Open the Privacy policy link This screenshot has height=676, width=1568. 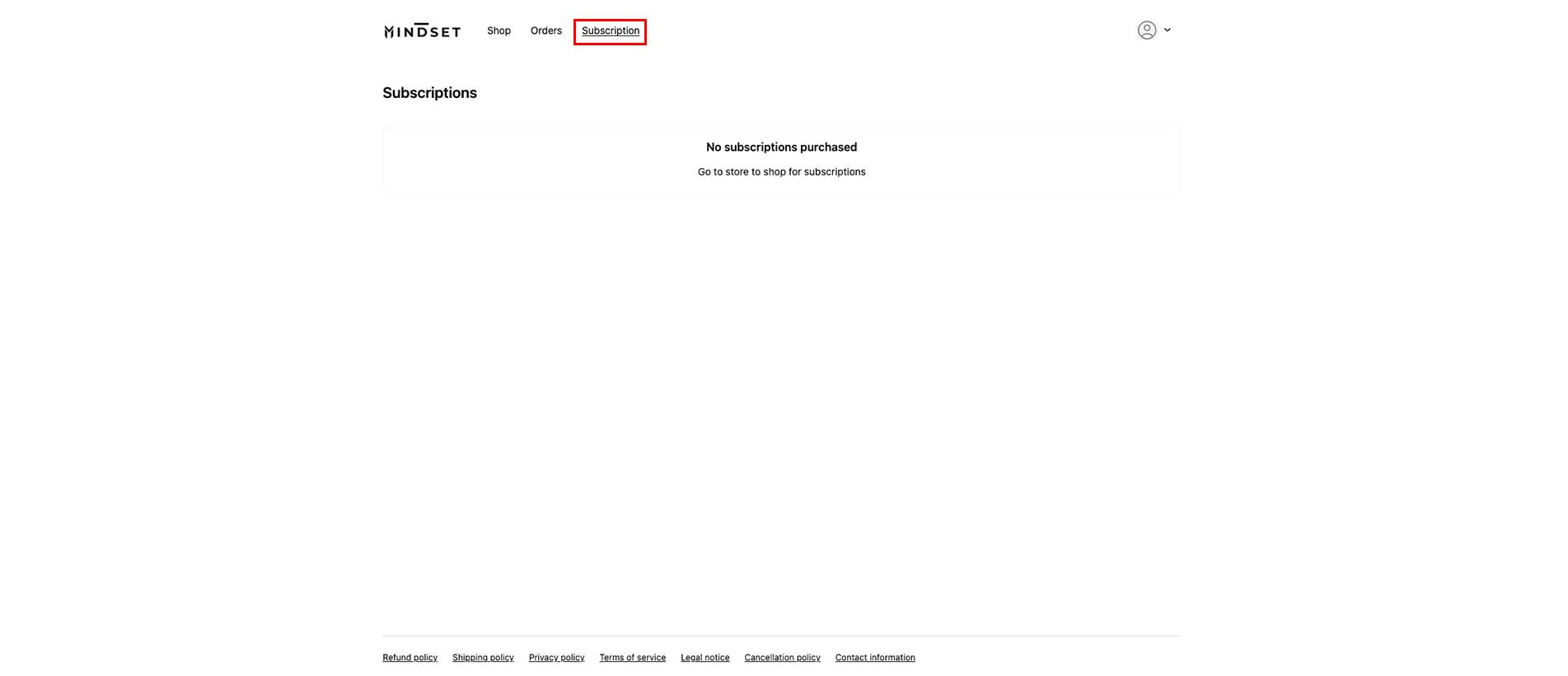click(x=556, y=658)
